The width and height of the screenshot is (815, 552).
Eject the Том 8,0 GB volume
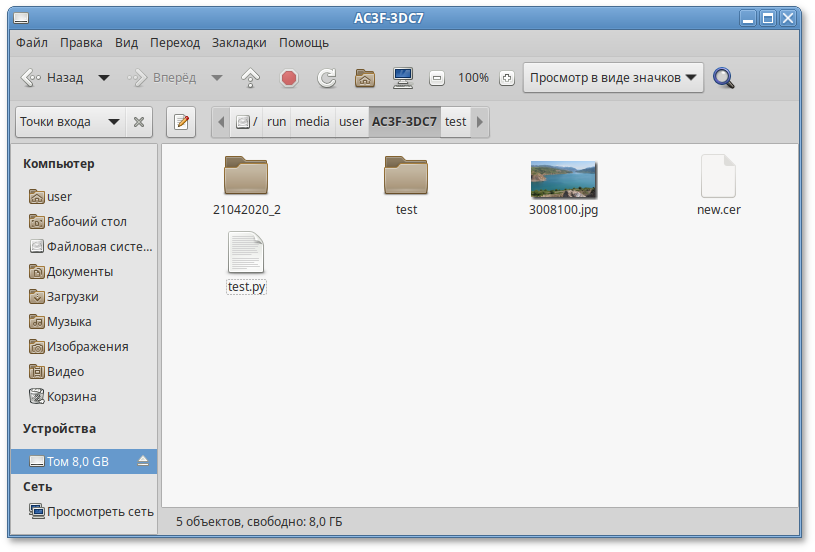pos(143,461)
